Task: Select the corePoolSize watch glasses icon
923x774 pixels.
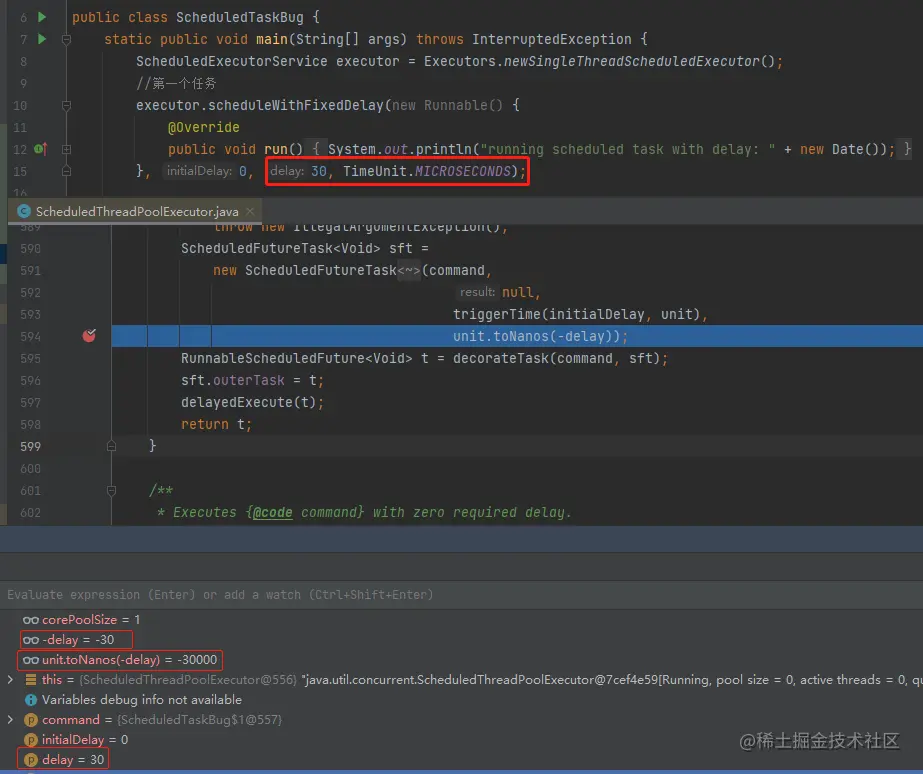Action: (x=31, y=620)
